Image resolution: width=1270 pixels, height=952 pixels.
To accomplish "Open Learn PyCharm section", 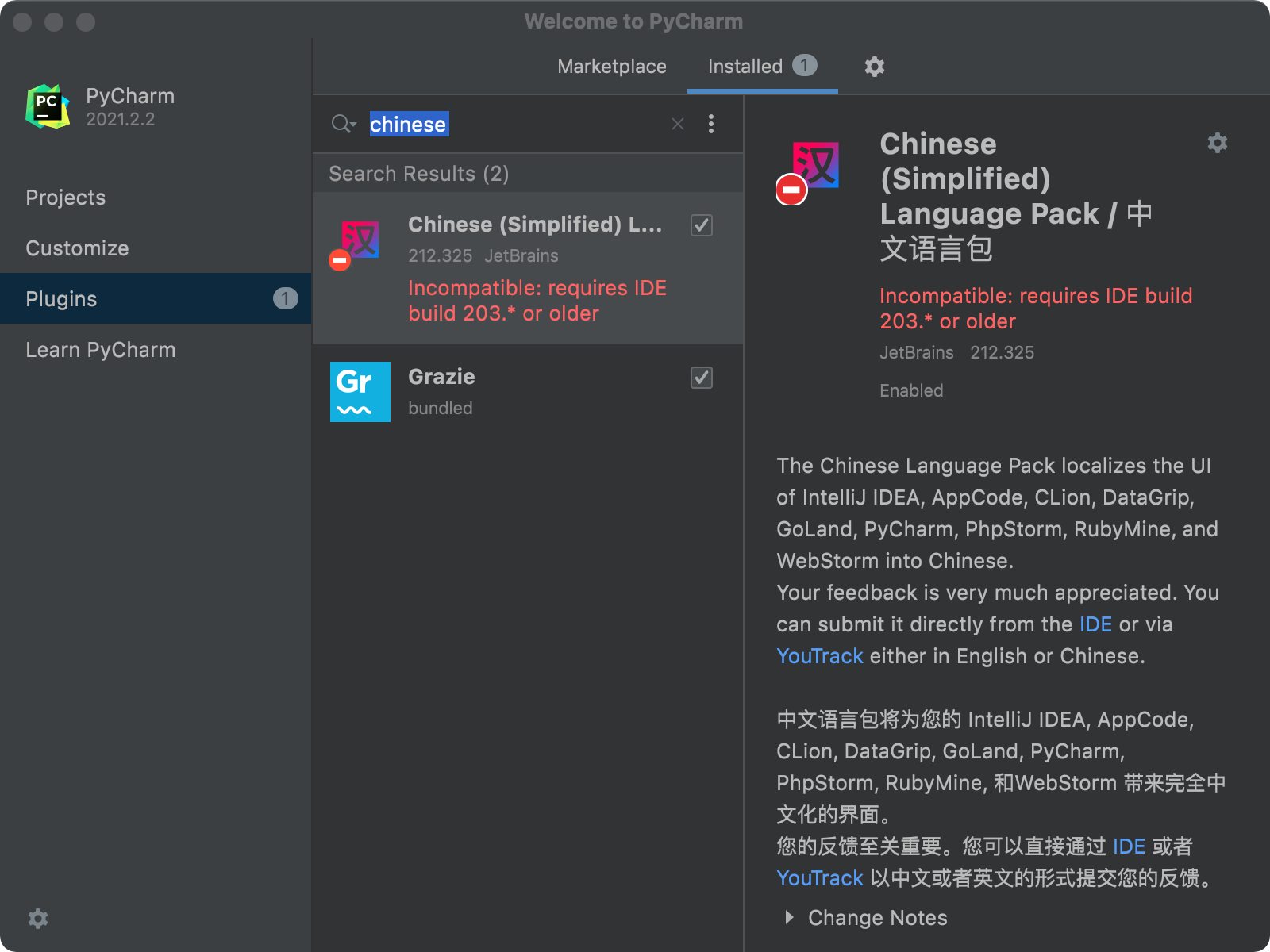I will click(101, 350).
